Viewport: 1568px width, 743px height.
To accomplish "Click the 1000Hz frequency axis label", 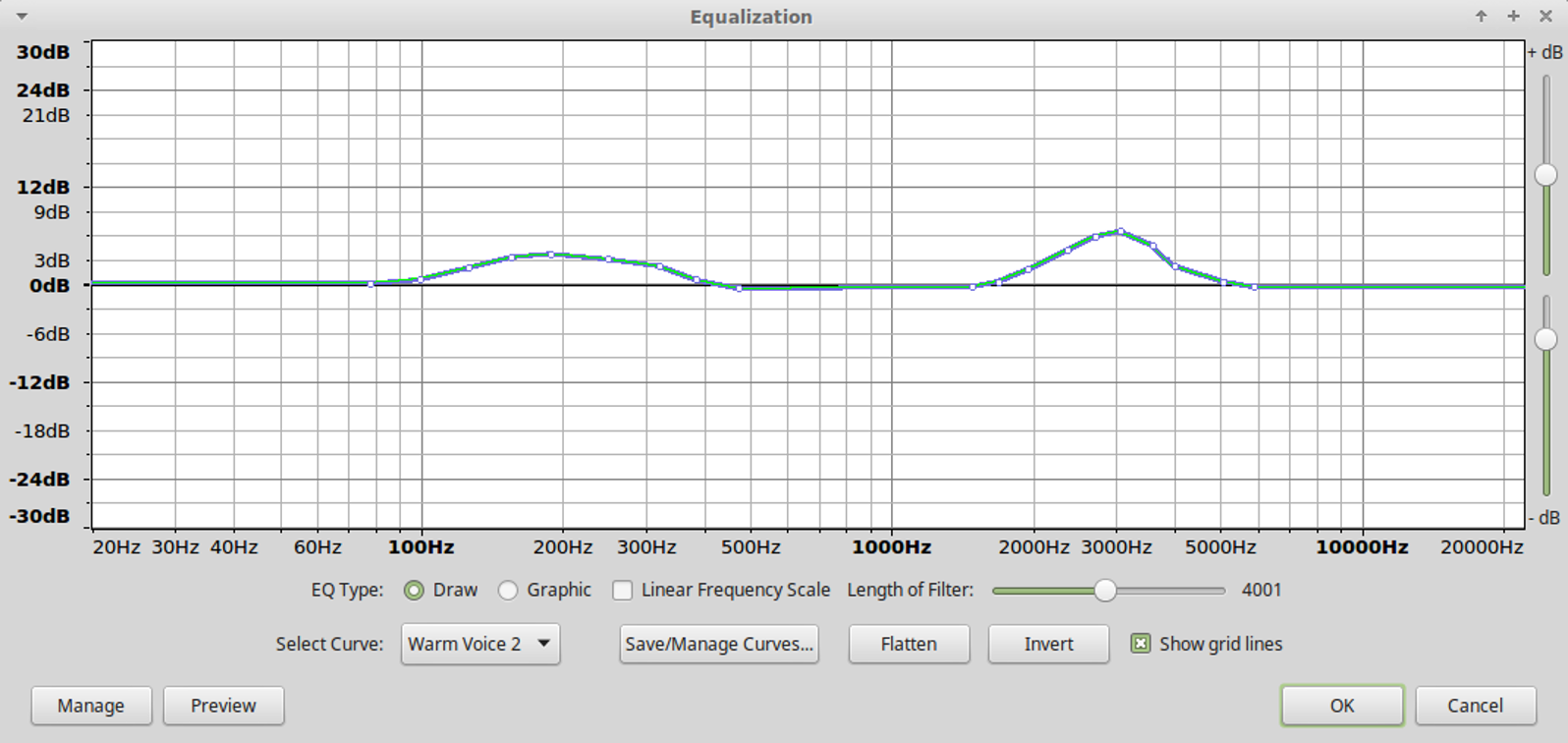I will coord(891,547).
